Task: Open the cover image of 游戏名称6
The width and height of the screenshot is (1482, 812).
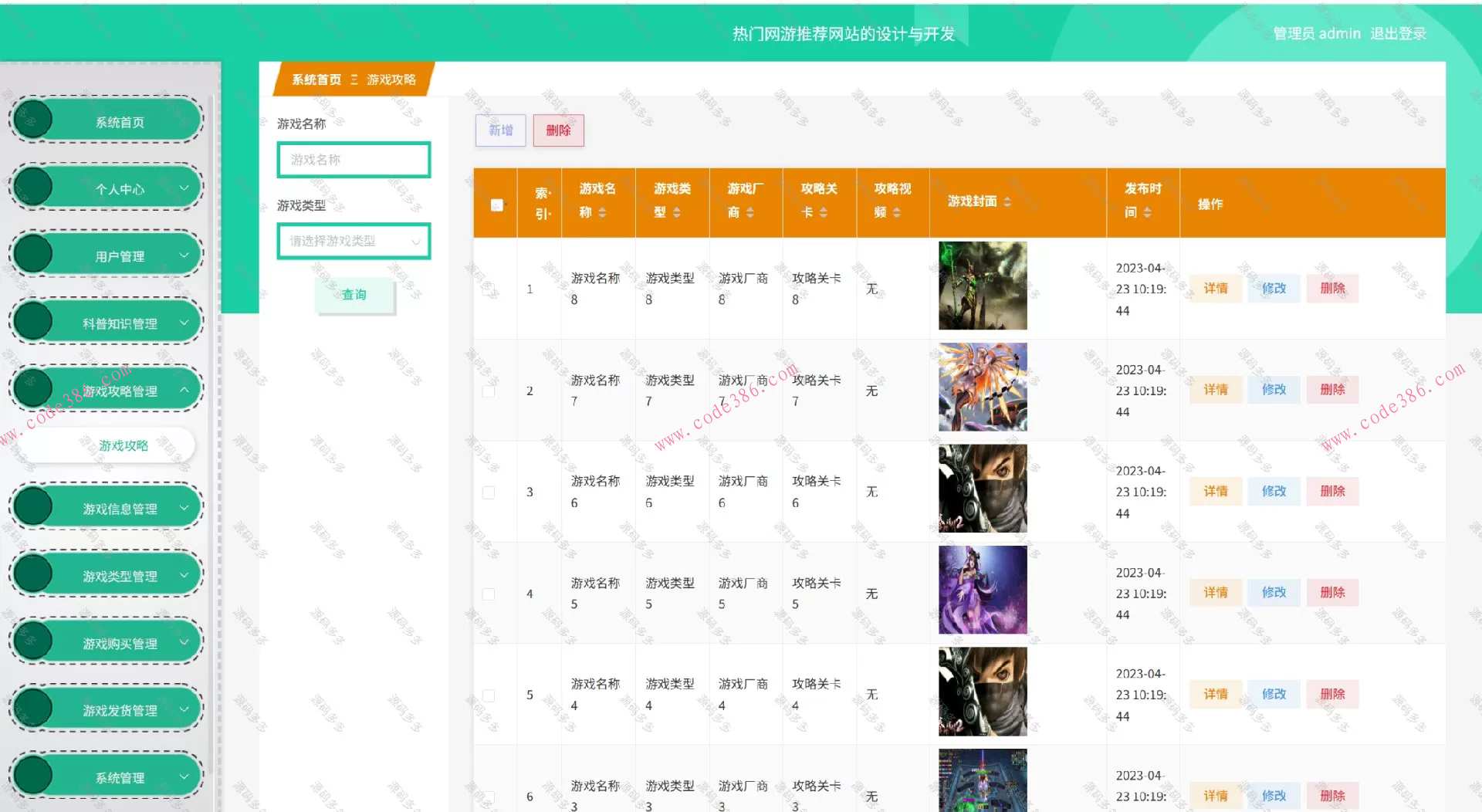Action: (983, 489)
